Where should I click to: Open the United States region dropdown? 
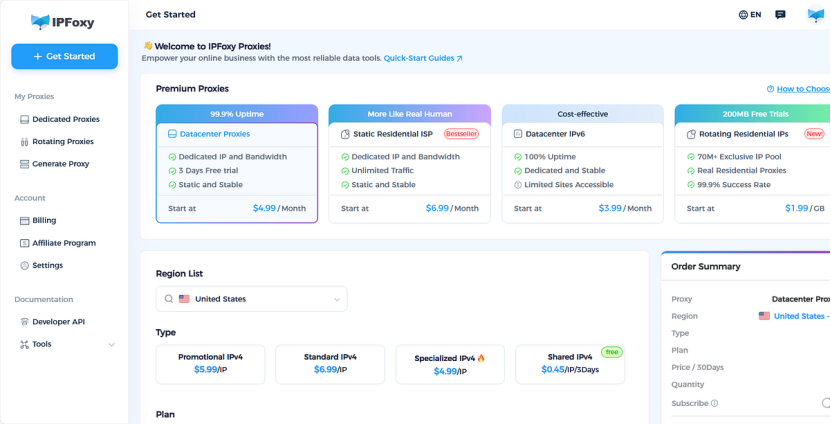coord(252,299)
